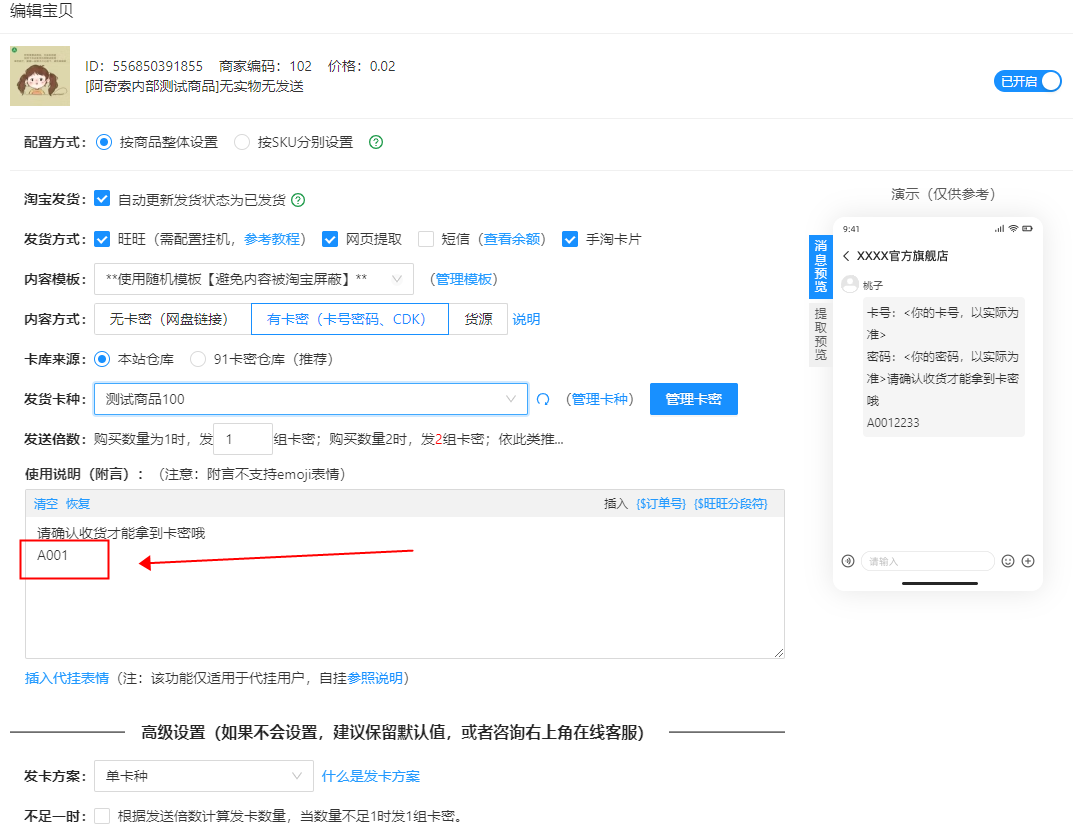Image resolution: width=1073 pixels, height=837 pixels.
Task: Select 91卡密仓库 (推荐) radio option
Action: coord(198,359)
